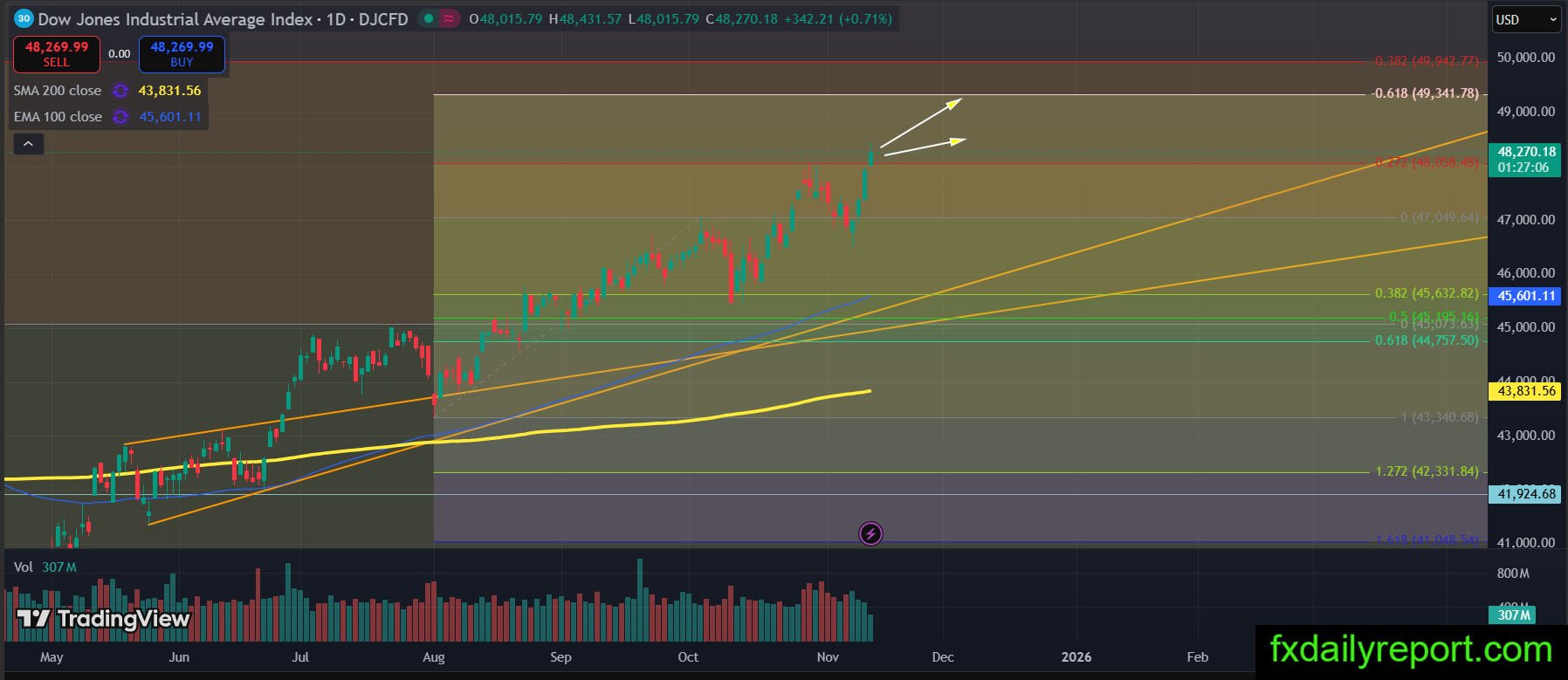Viewport: 1568px width, 680px height.
Task: Click the Oct label on the time axis
Action: (x=688, y=657)
